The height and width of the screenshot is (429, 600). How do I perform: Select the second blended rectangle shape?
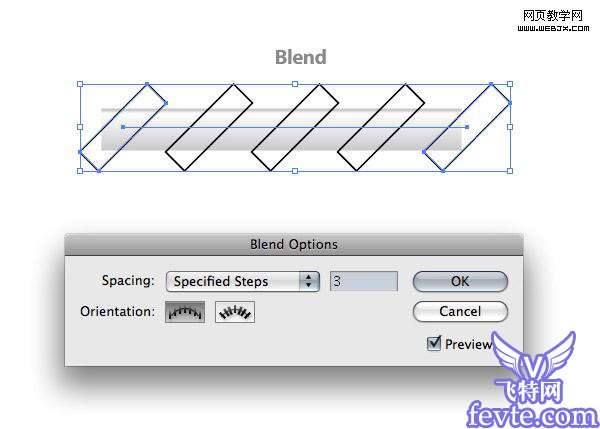209,127
